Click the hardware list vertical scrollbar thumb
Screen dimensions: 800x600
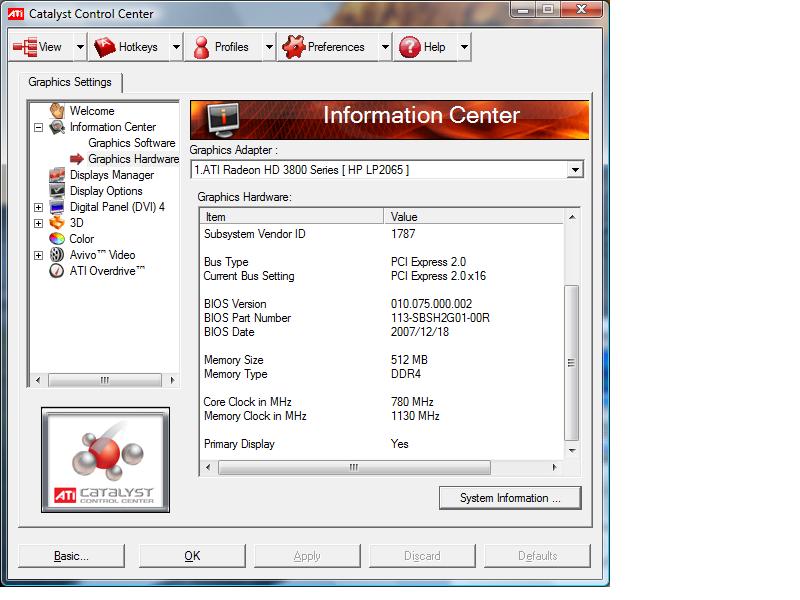click(x=571, y=363)
